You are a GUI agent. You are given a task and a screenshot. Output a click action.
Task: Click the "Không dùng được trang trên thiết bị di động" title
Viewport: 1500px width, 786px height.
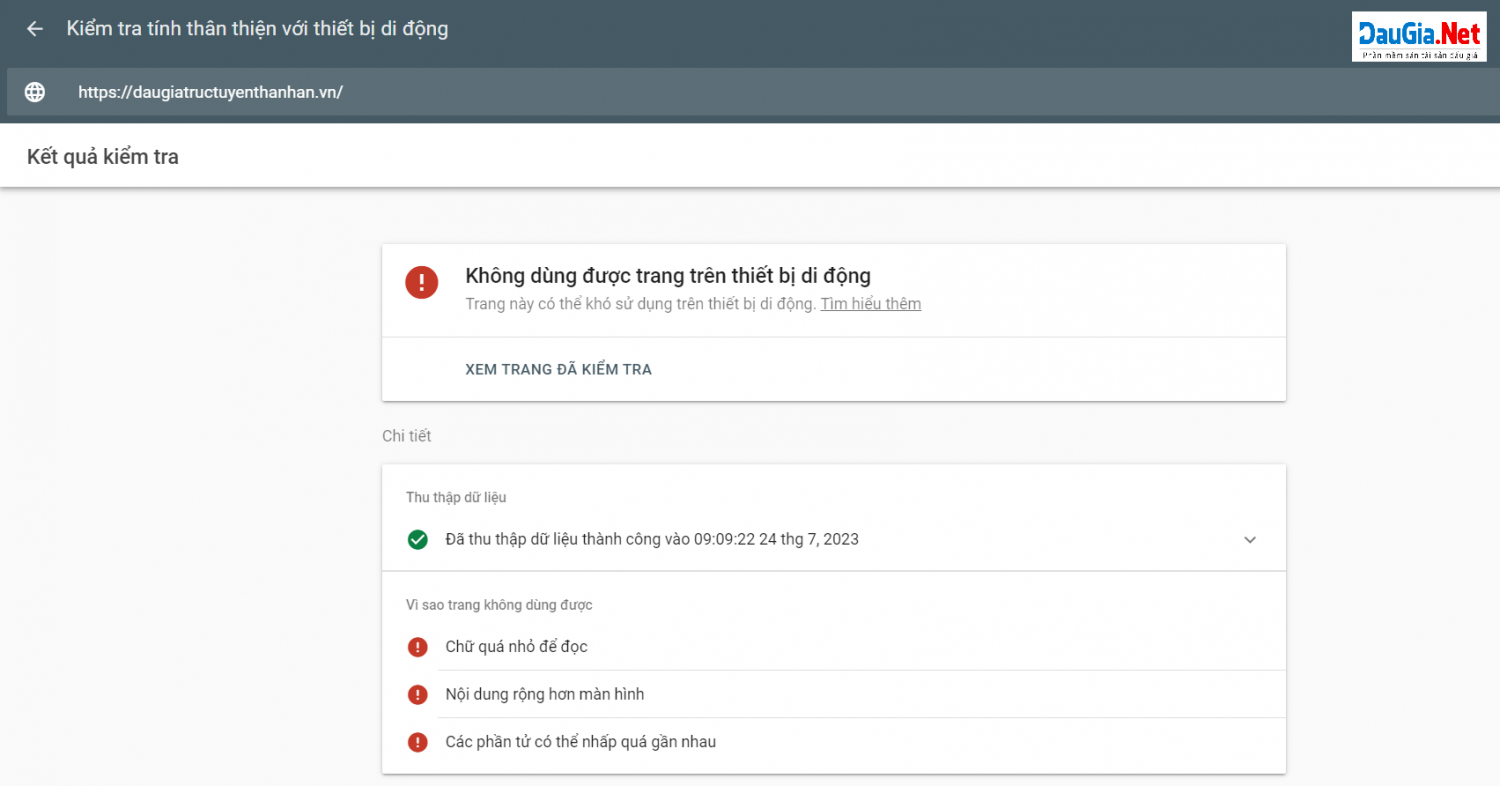668,276
